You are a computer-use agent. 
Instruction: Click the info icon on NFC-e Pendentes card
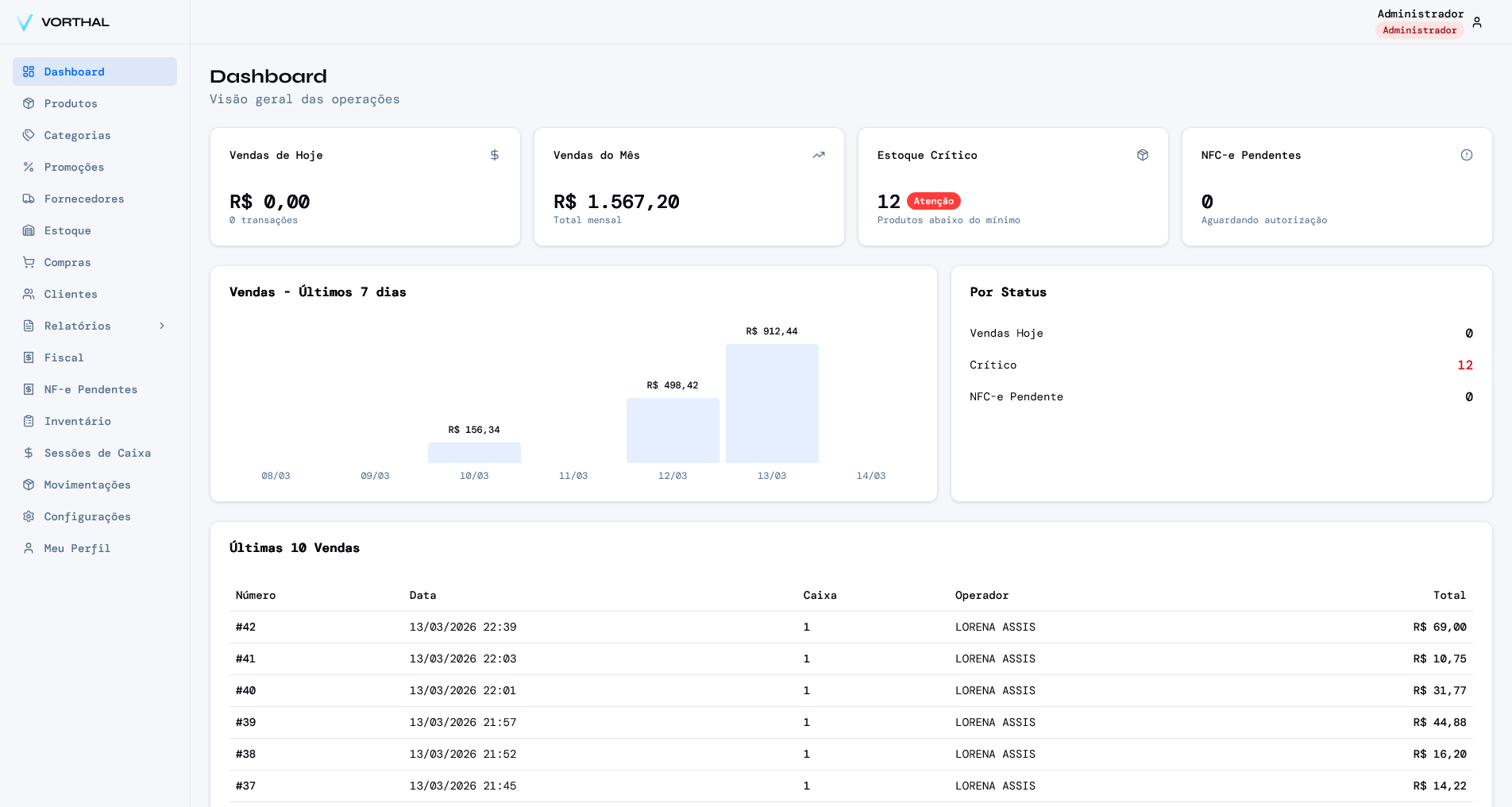point(1467,155)
